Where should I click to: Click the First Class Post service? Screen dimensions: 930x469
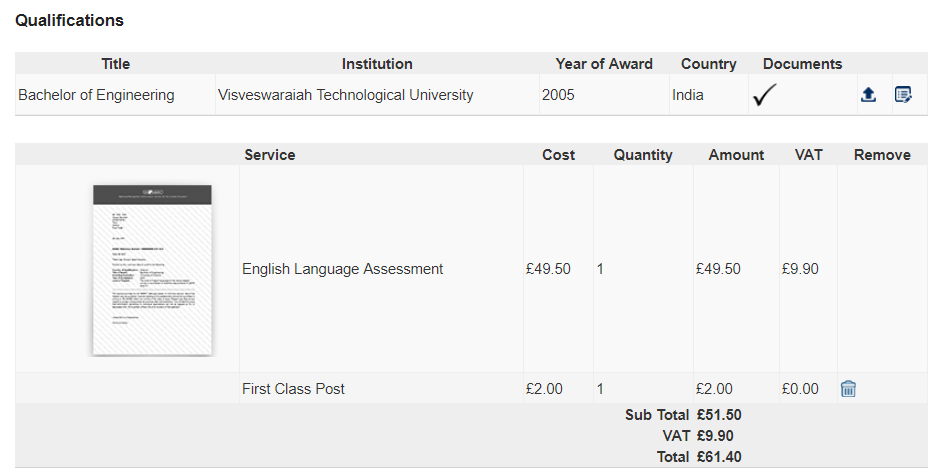(x=293, y=389)
